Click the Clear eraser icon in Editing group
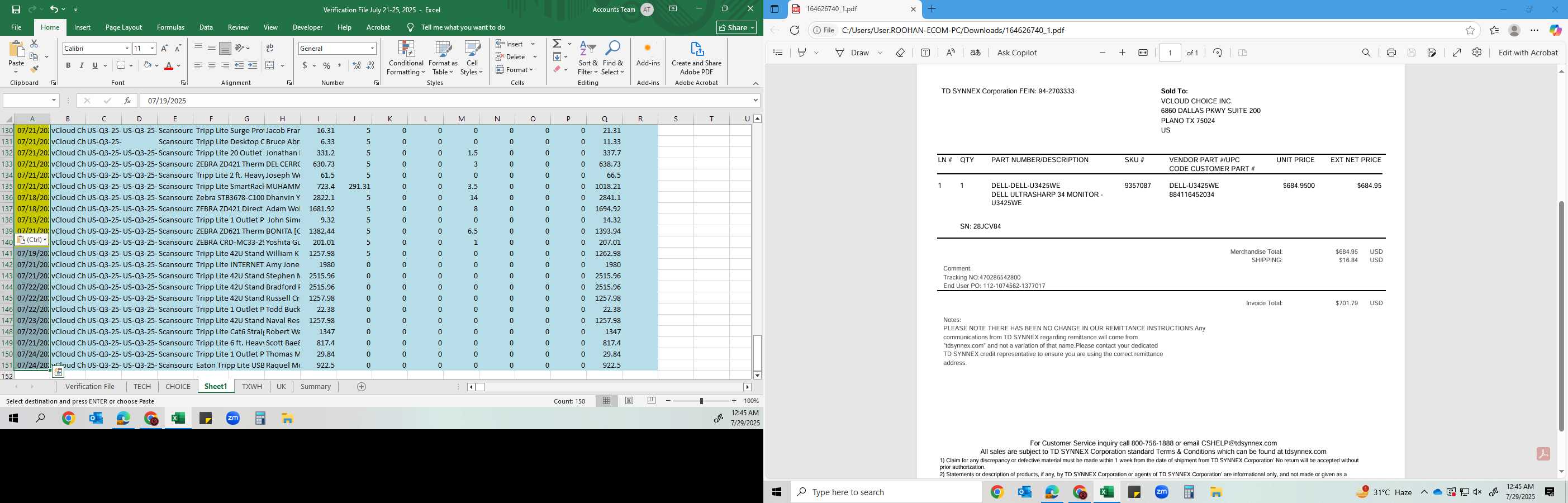 coord(557,69)
